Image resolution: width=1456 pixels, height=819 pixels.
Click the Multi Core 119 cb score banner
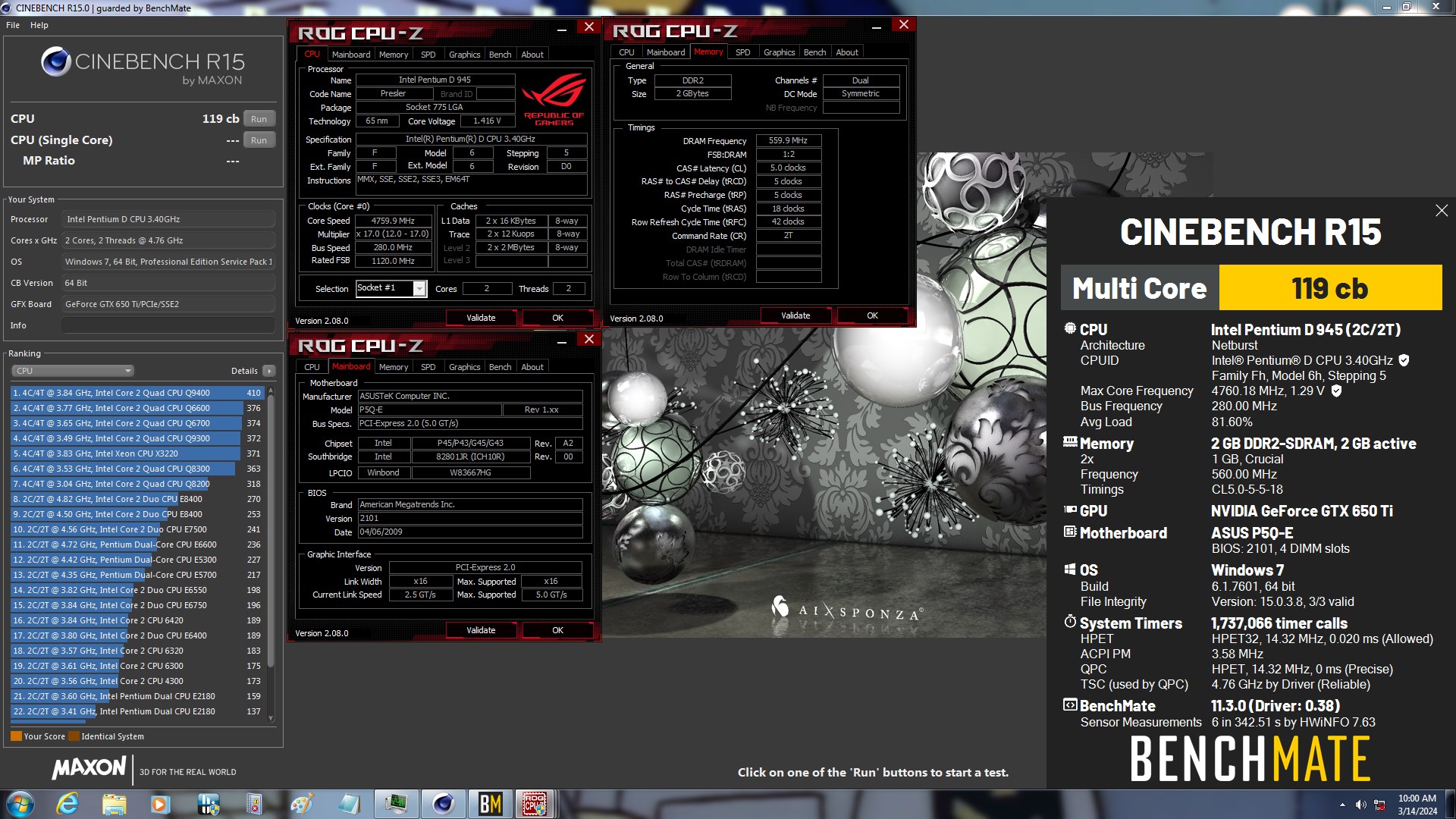coord(1251,287)
